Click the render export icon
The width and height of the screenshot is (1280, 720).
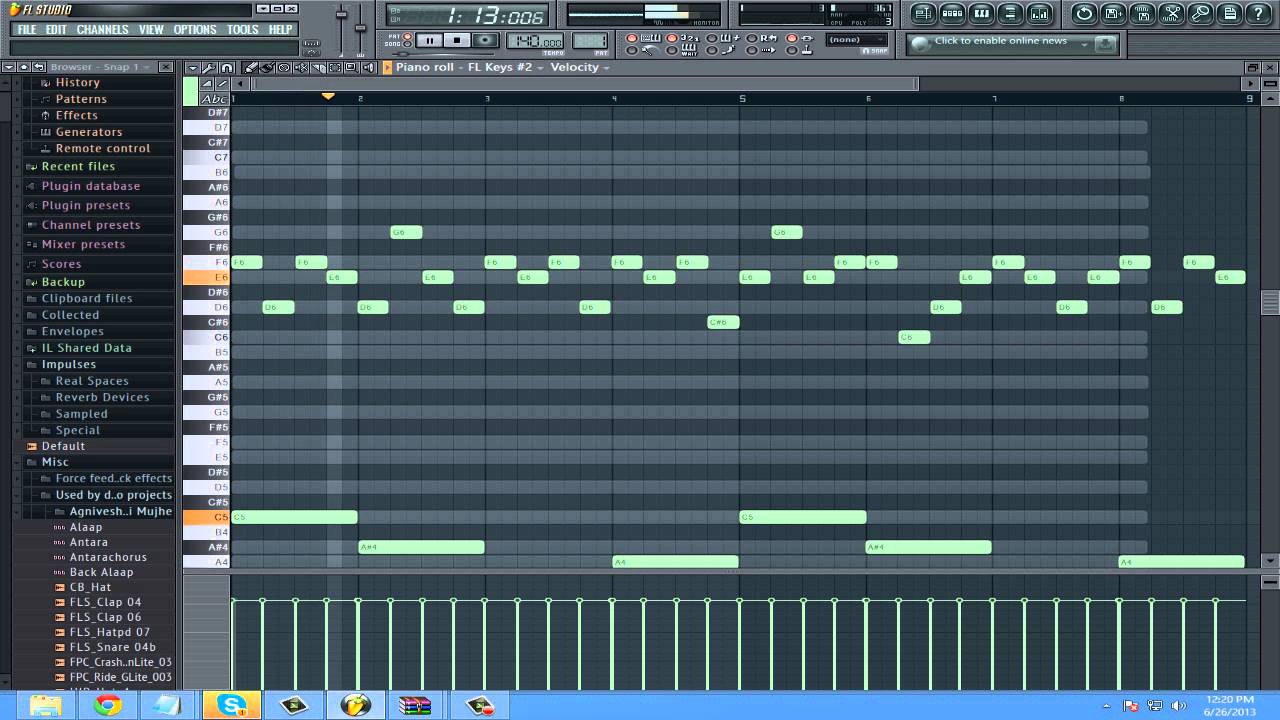click(1142, 14)
